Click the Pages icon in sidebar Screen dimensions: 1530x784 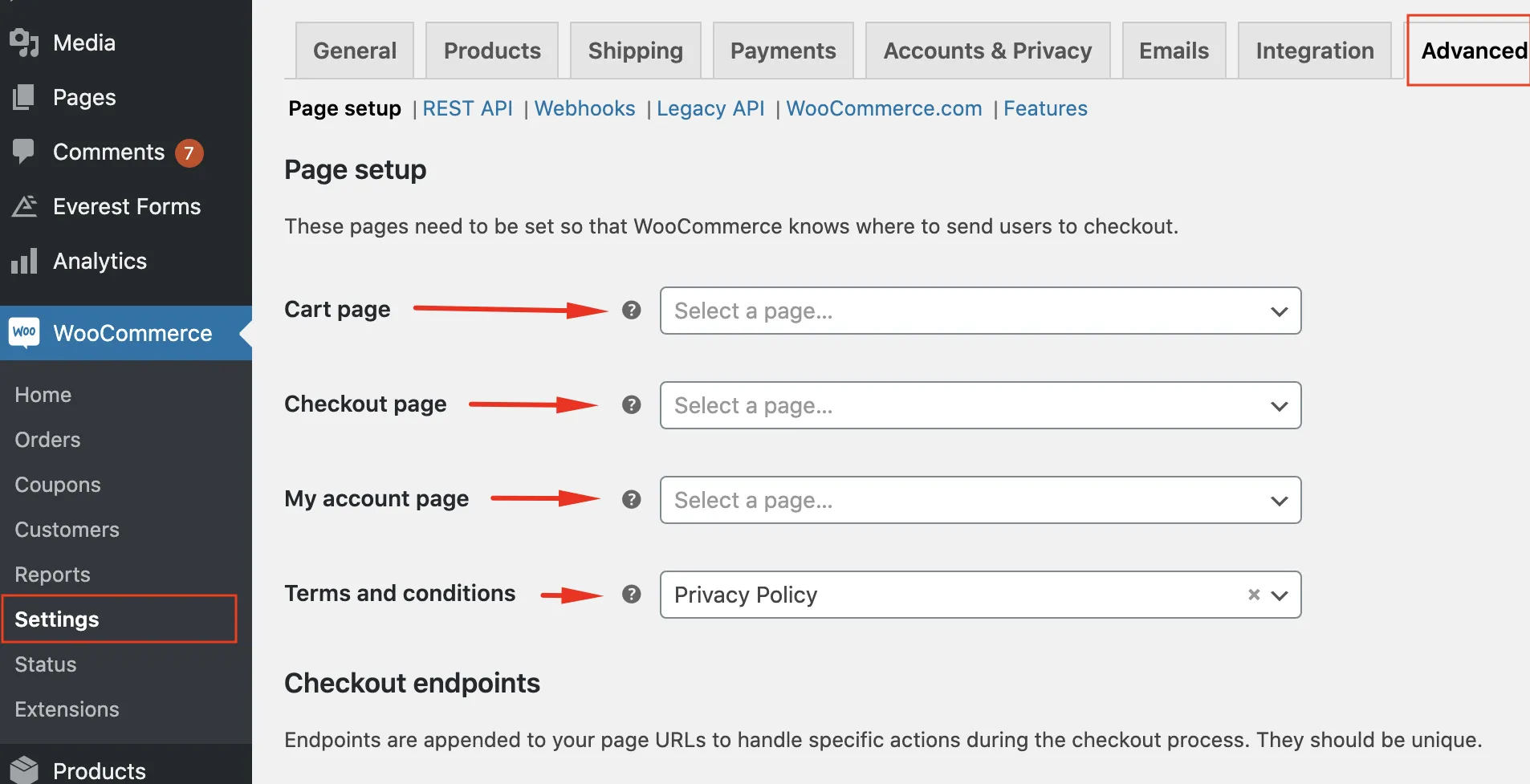pyautogui.click(x=24, y=97)
